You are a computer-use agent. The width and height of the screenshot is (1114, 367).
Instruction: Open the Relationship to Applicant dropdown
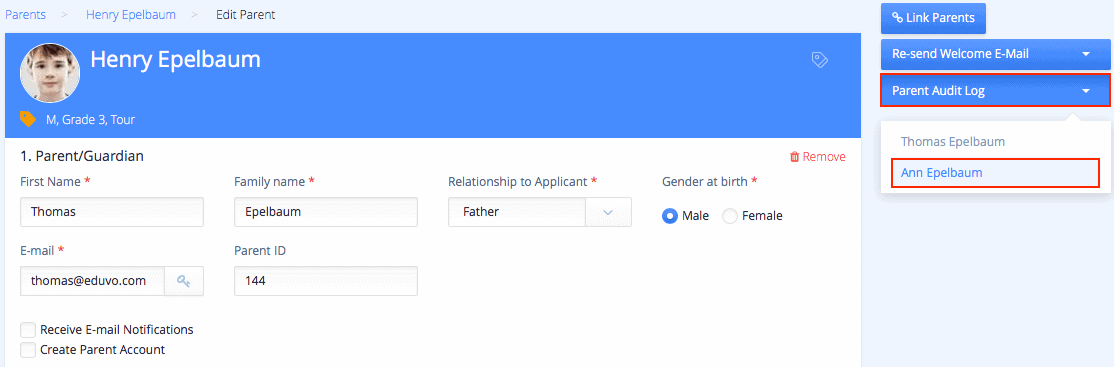pos(540,212)
